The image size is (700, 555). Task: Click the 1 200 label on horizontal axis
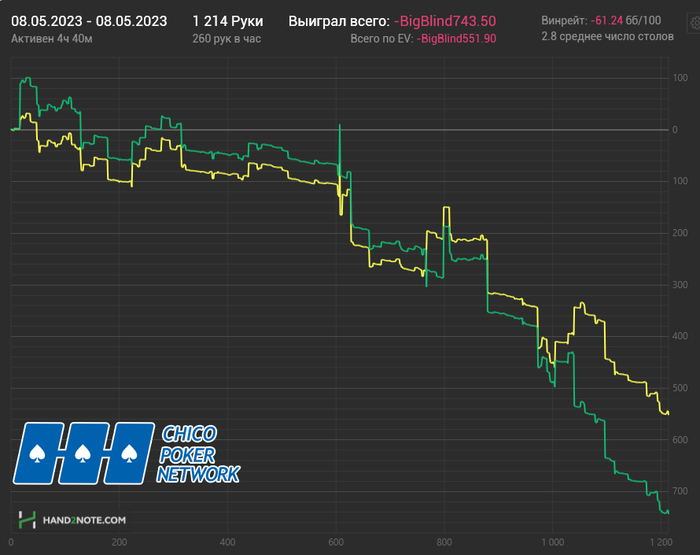(x=661, y=542)
